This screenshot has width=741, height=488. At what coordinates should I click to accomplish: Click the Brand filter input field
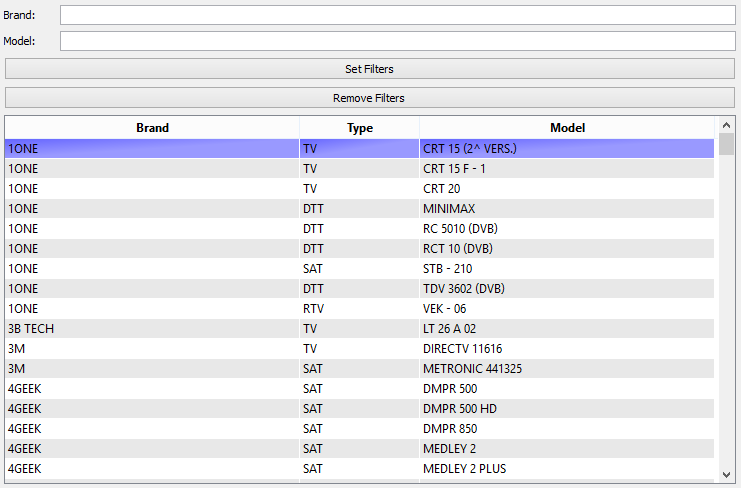[x=397, y=15]
